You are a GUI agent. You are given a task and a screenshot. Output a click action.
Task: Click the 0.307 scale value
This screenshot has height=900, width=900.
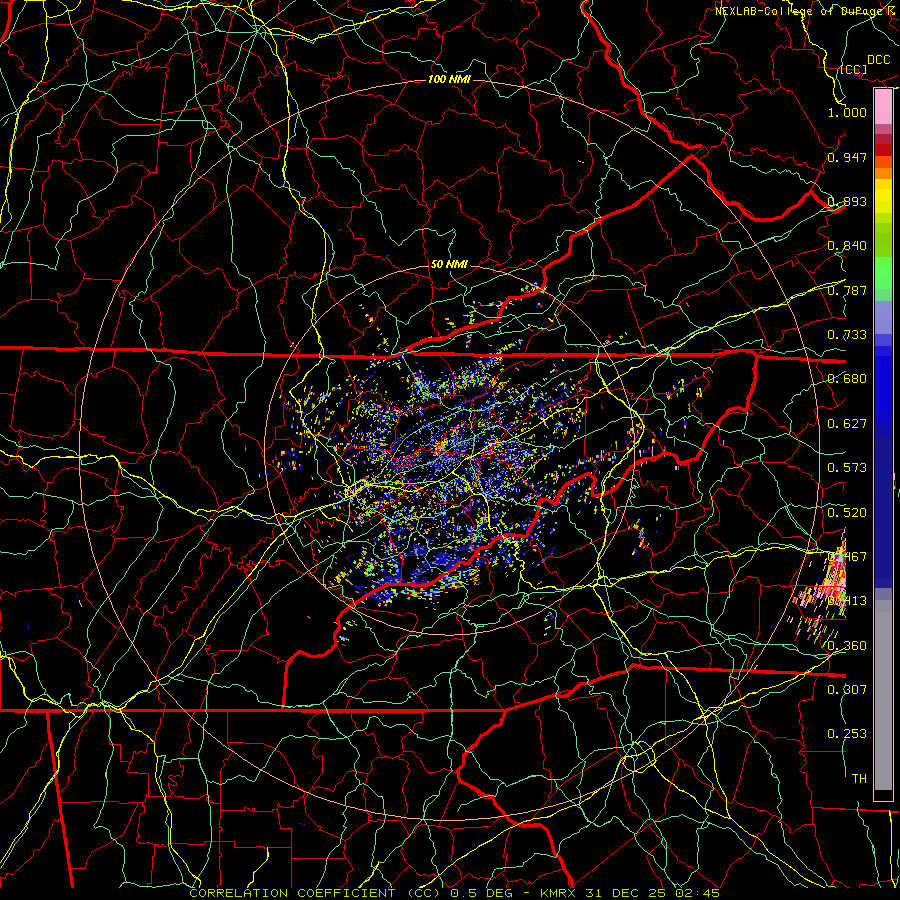tap(847, 689)
